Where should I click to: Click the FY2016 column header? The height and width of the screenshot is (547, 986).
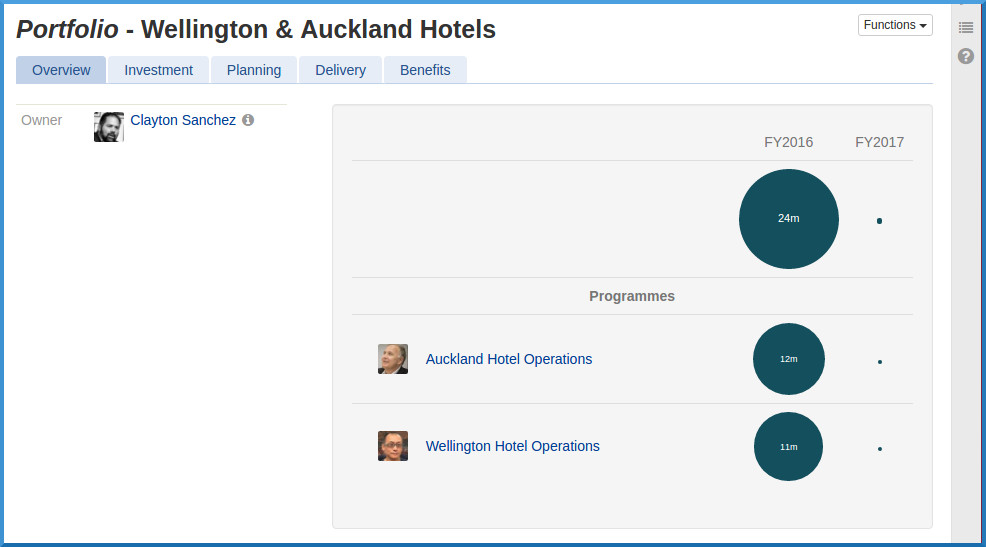point(789,142)
